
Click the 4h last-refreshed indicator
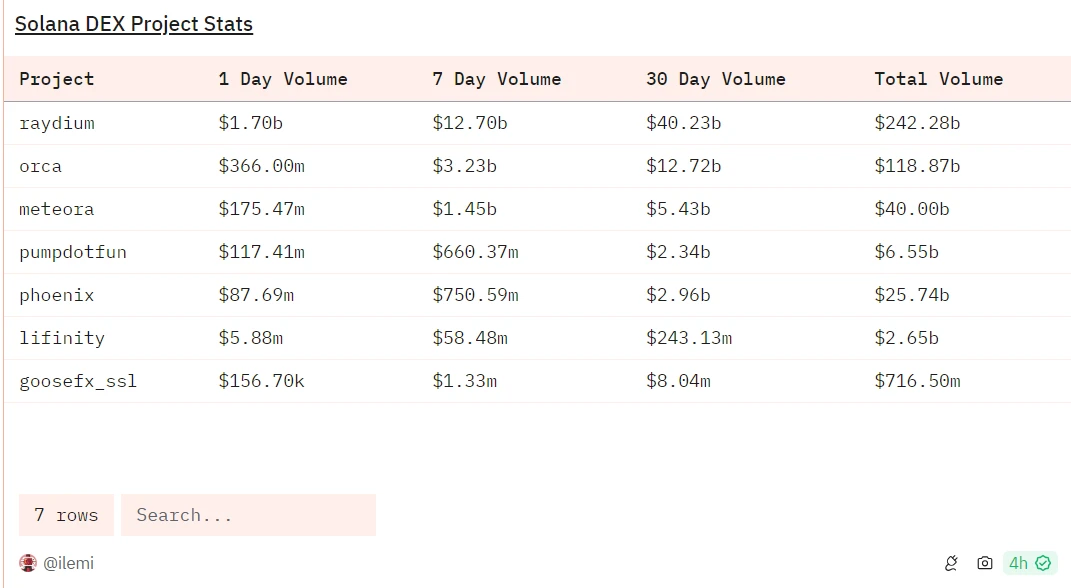(1019, 563)
